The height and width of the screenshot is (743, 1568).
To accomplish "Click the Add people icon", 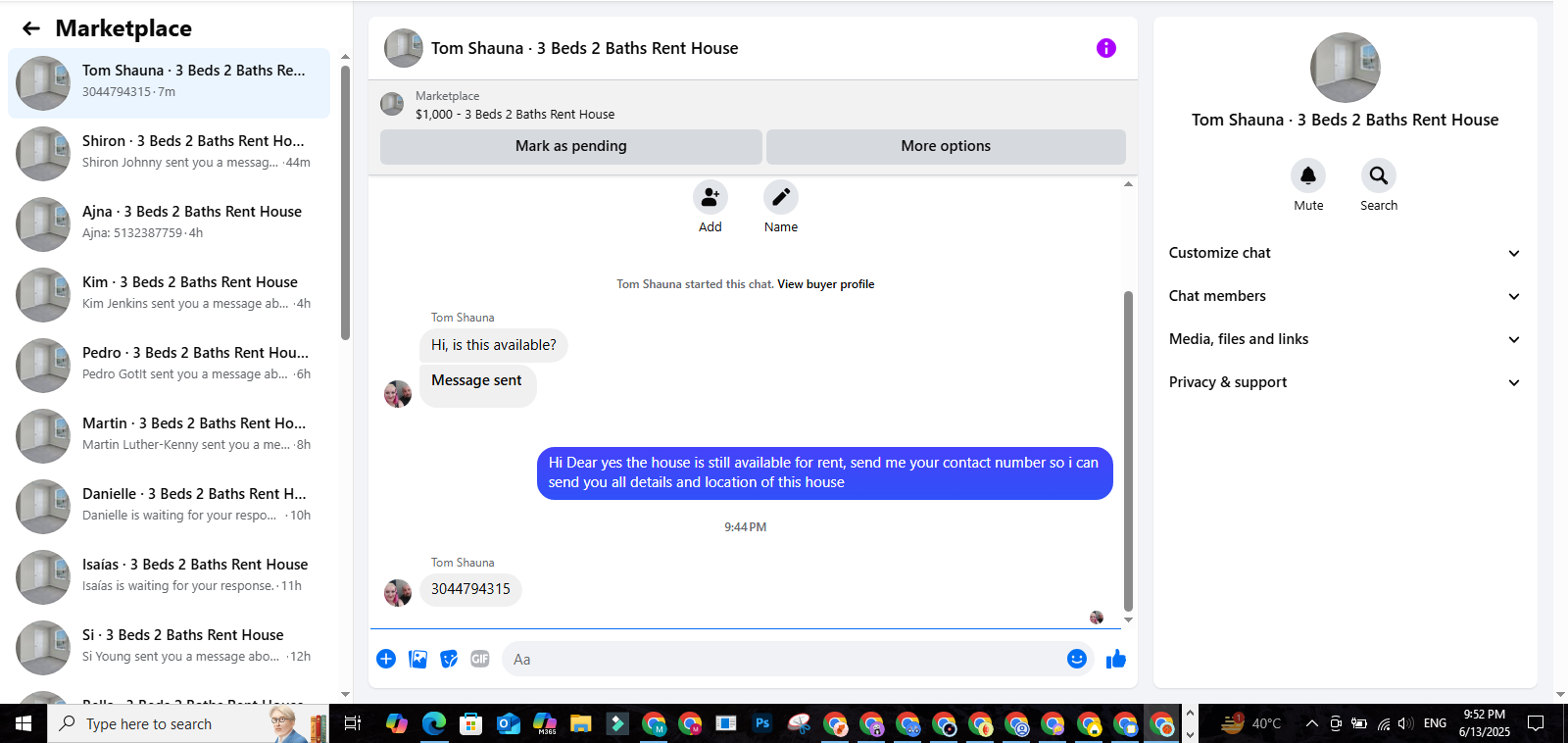I will coord(710,197).
